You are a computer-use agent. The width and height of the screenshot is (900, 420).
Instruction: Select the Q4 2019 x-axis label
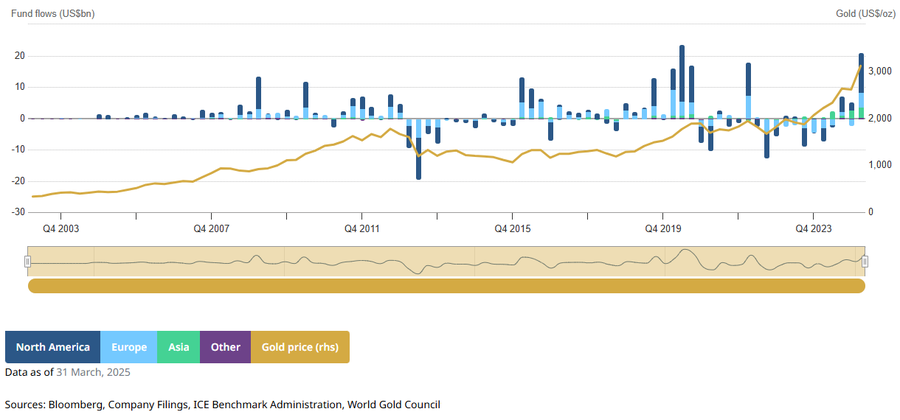click(x=662, y=227)
